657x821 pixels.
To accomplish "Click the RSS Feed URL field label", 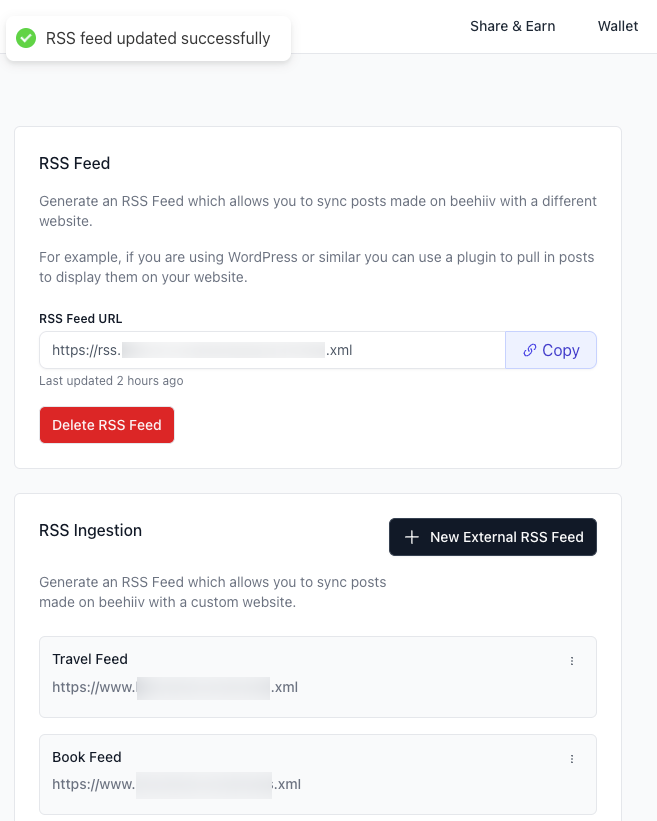I will 80,319.
